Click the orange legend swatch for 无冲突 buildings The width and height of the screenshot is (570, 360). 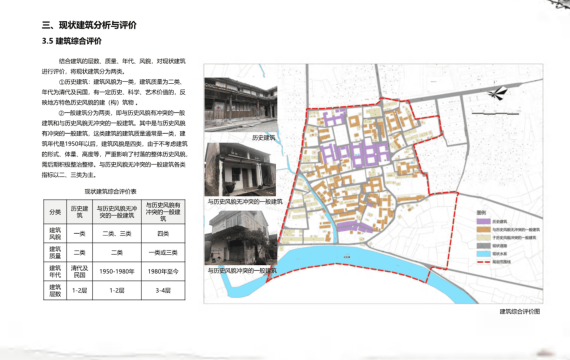(x=483, y=229)
